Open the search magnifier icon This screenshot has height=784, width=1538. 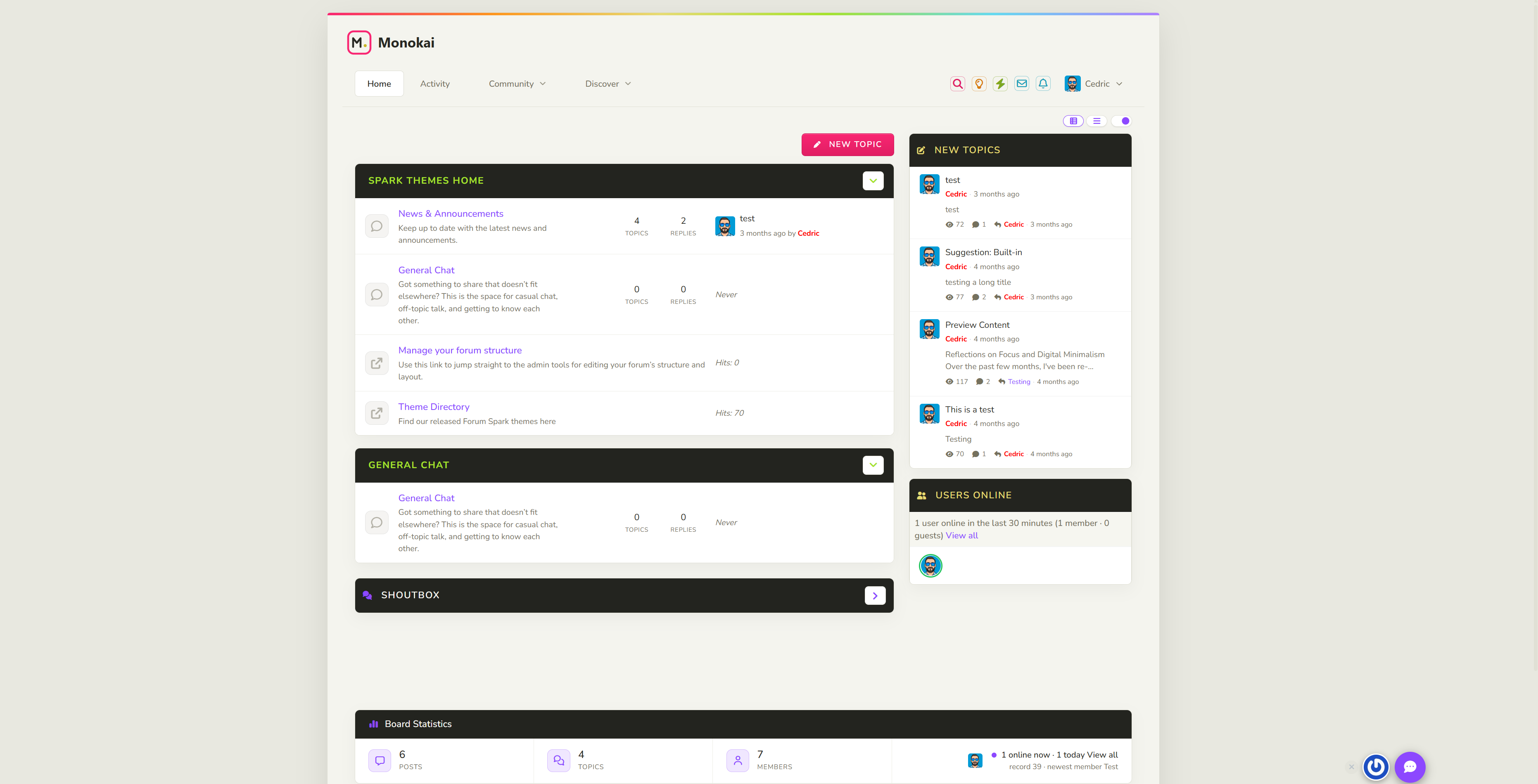958,84
